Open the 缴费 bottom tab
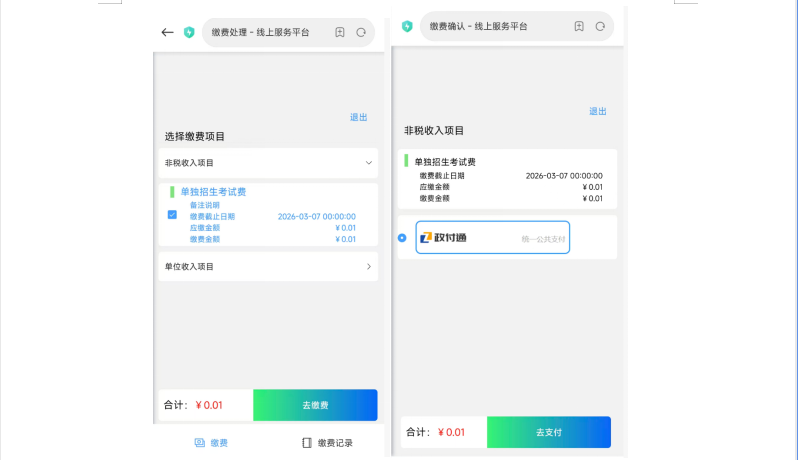 coord(211,442)
